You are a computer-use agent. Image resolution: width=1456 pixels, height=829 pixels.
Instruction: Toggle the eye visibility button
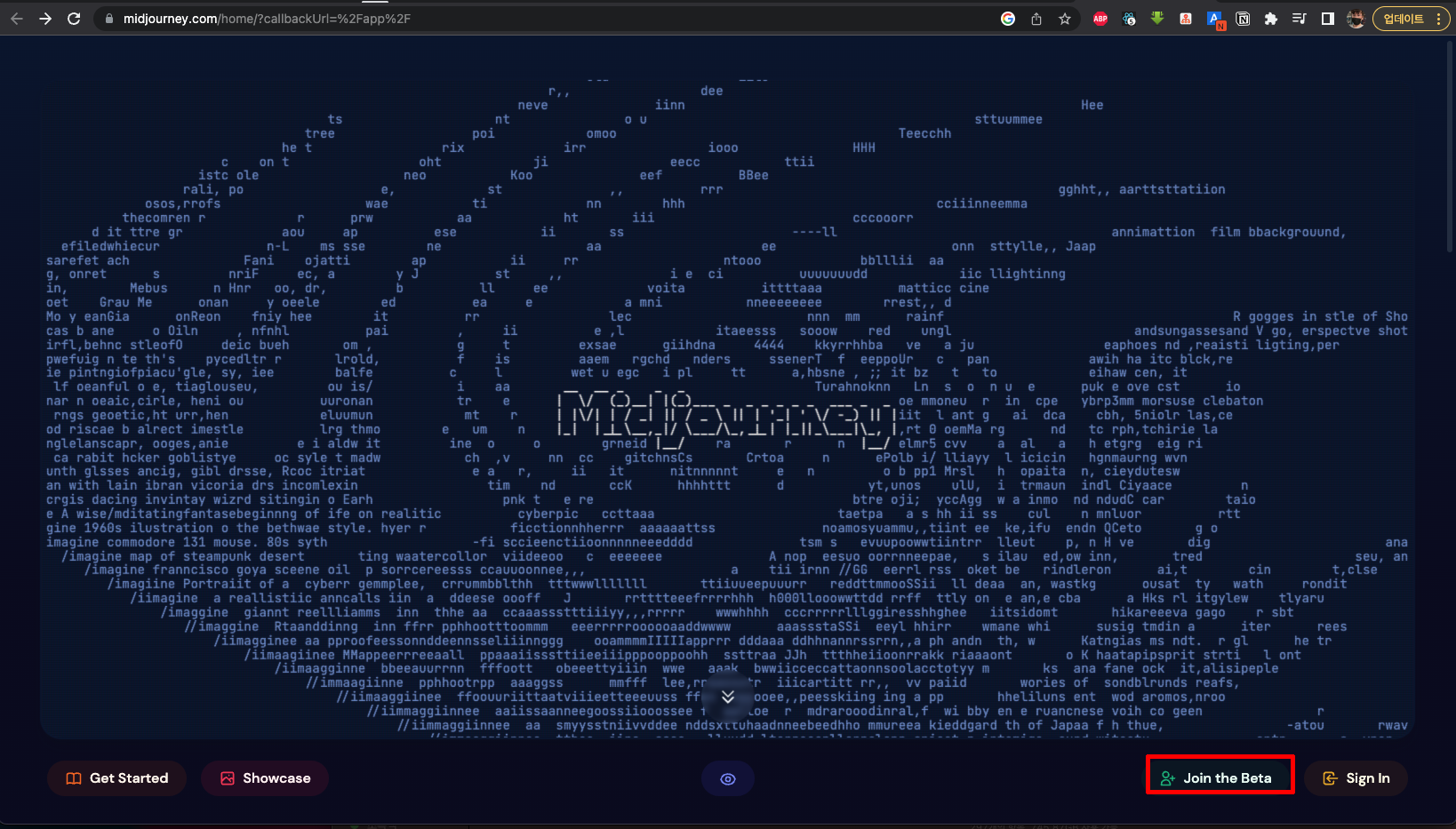[728, 779]
